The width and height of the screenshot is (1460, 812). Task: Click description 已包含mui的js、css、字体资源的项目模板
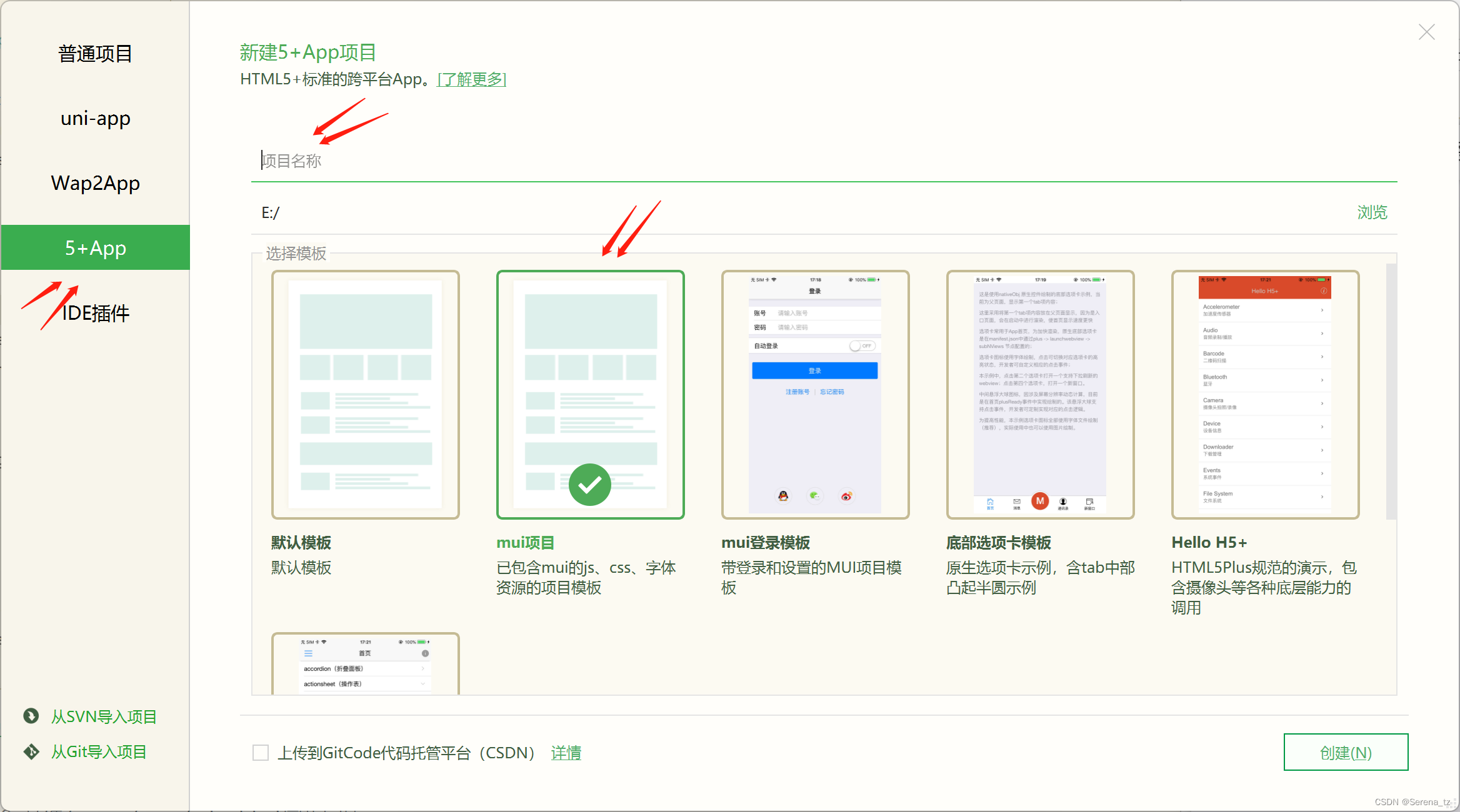point(586,578)
